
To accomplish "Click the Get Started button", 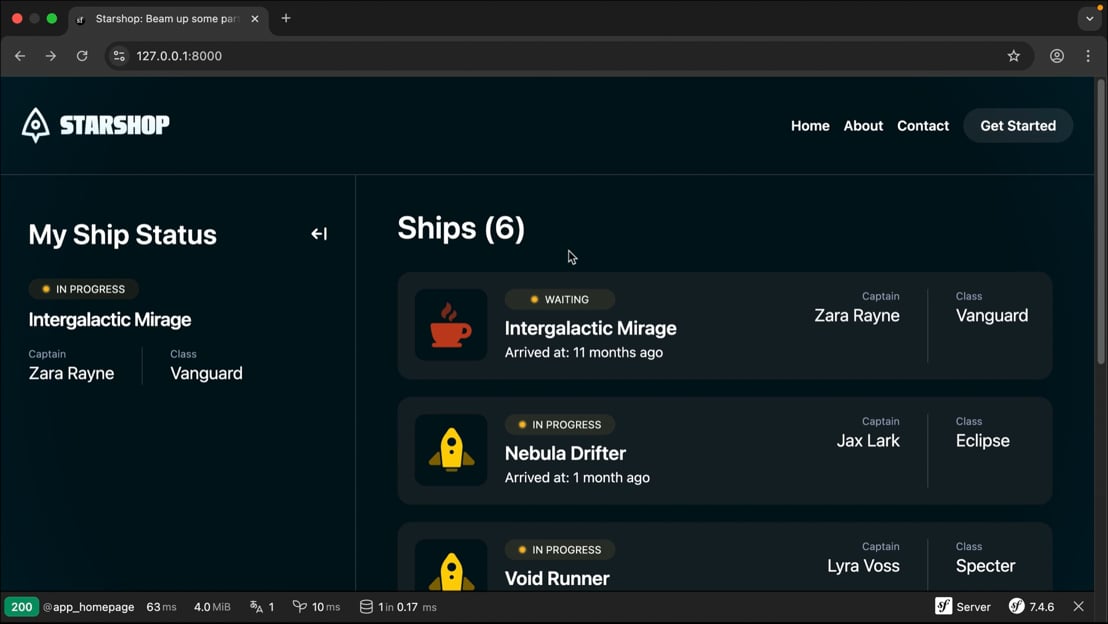I will point(1018,126).
